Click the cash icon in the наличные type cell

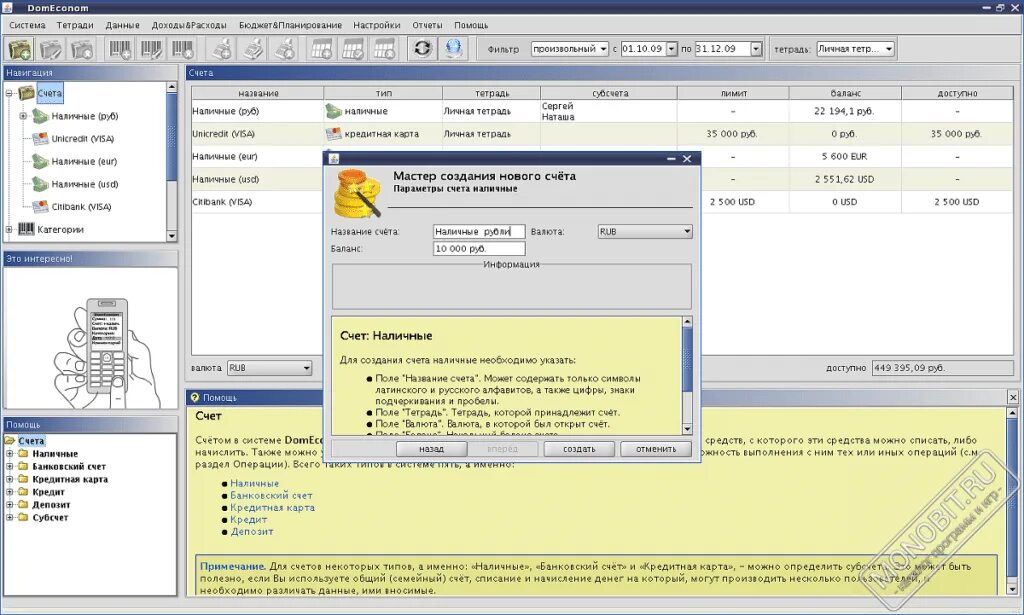tap(334, 111)
